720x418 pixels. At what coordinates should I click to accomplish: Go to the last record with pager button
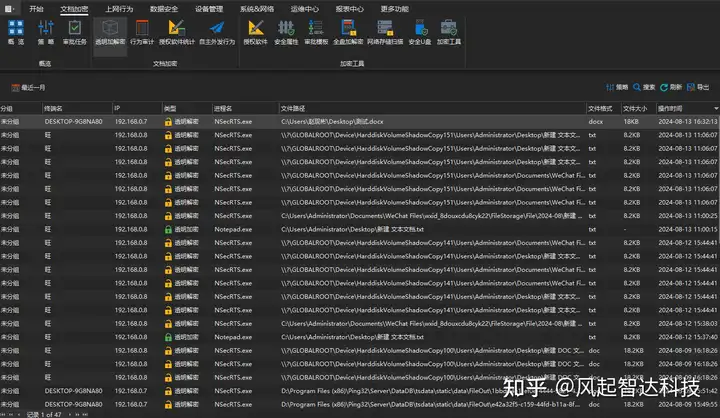point(85,414)
